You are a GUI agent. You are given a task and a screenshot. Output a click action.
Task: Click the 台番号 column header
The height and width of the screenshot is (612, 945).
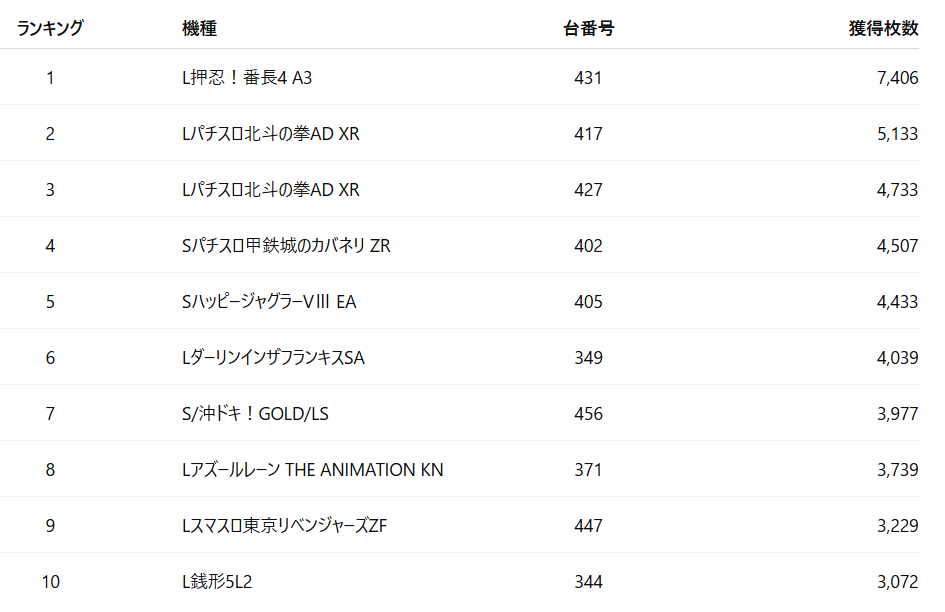588,29
